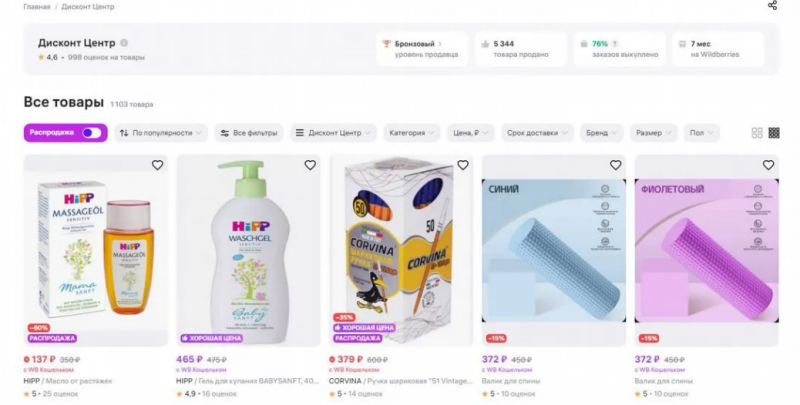Go to Главная breadcrumb link
This screenshot has height=405, width=800.
click(37, 7)
